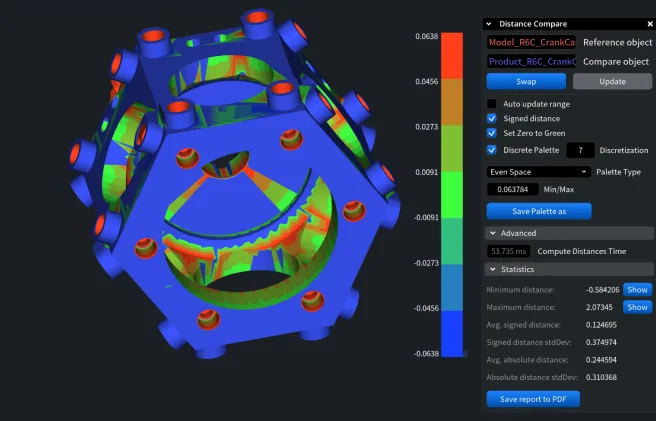The height and width of the screenshot is (421, 656).
Task: Click the Update button
Action: pos(612,82)
